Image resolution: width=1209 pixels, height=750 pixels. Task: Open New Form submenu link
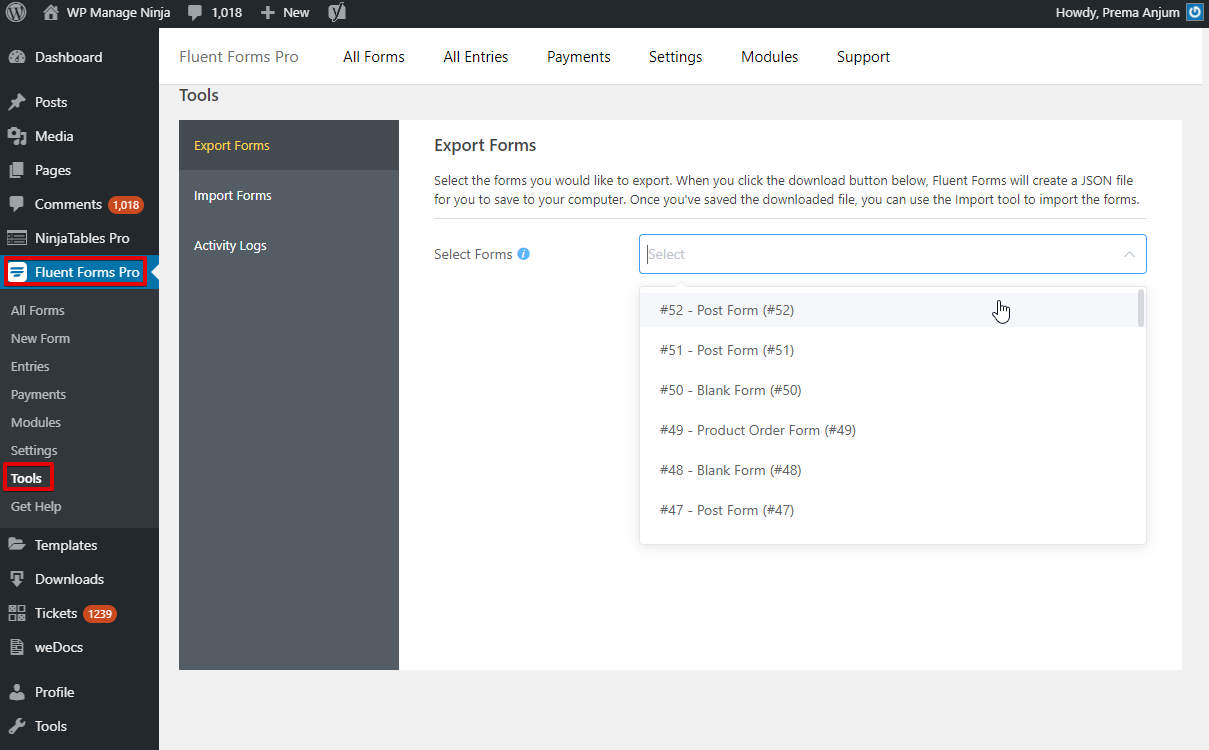(40, 338)
